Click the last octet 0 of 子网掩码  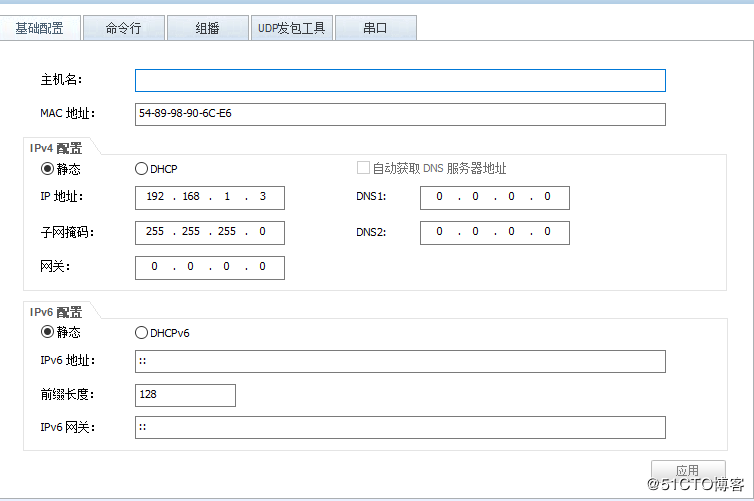click(262, 231)
